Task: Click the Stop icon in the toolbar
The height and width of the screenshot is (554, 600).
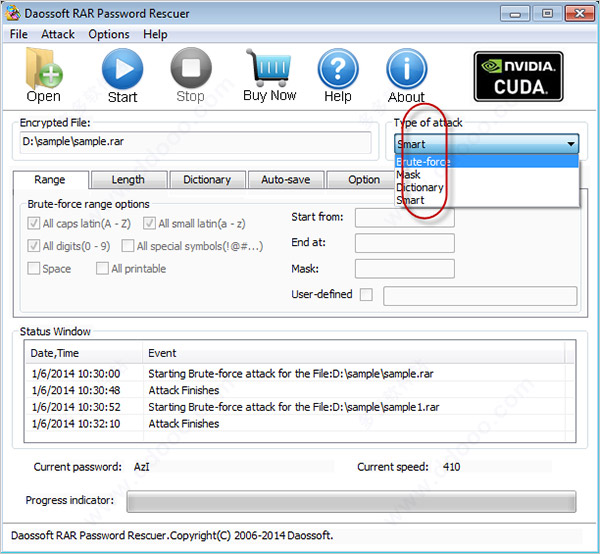Action: [191, 68]
